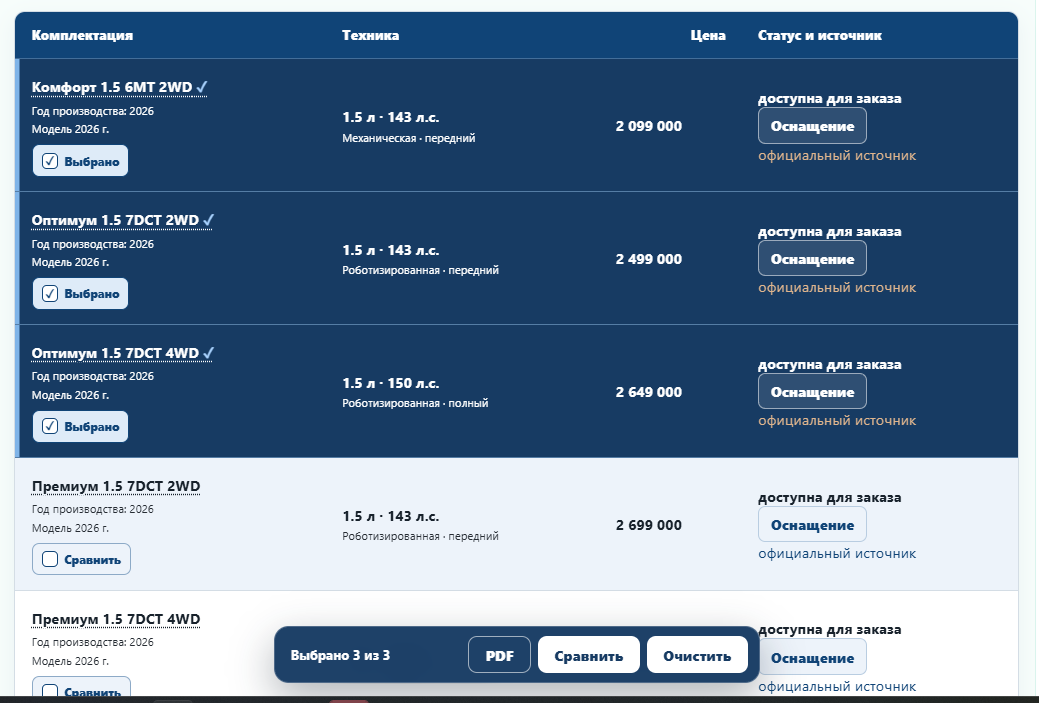Click Сравнить in the floating selection bar
Screen dimensions: 1039x703
pos(588,655)
